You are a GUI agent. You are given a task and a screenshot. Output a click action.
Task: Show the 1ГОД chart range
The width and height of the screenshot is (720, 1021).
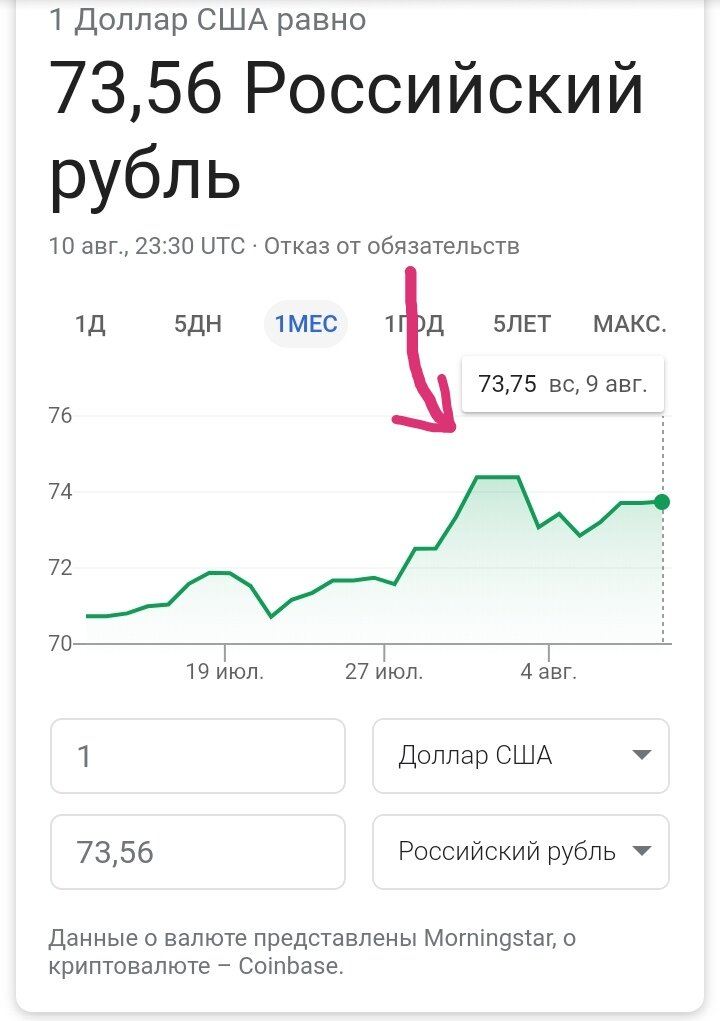(414, 325)
